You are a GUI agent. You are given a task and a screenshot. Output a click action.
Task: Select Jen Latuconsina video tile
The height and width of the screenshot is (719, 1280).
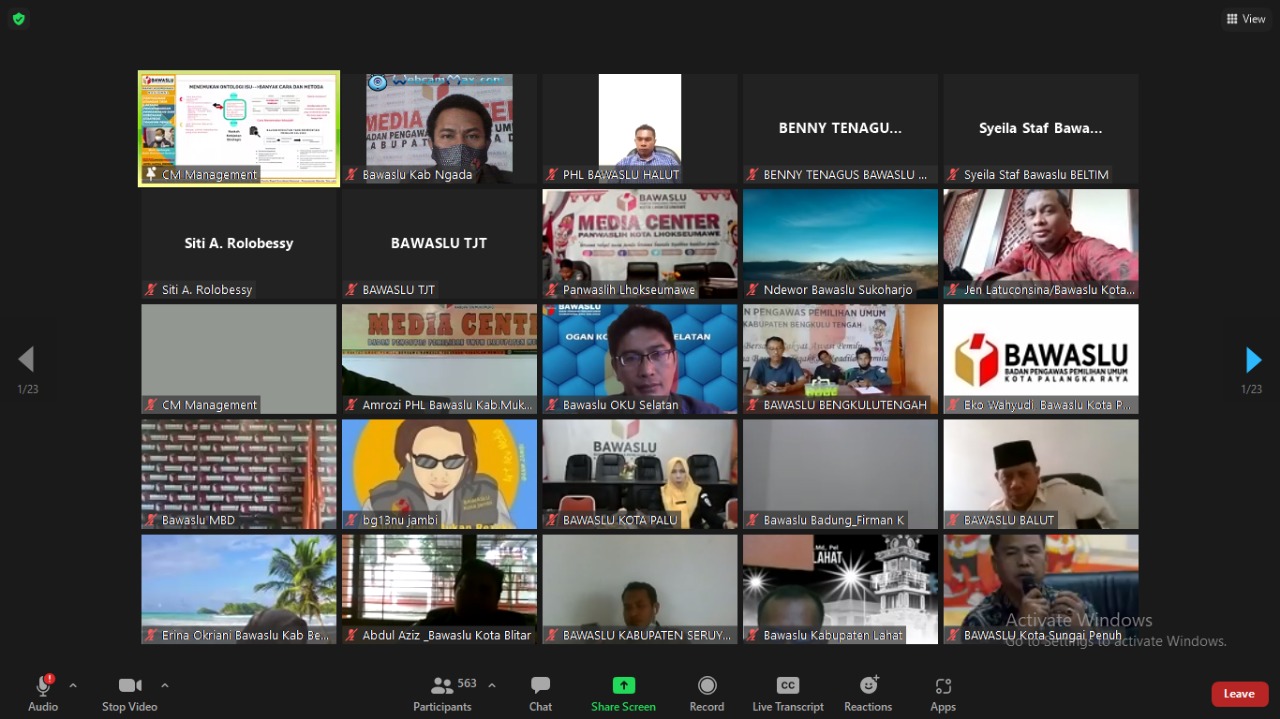pos(1041,244)
